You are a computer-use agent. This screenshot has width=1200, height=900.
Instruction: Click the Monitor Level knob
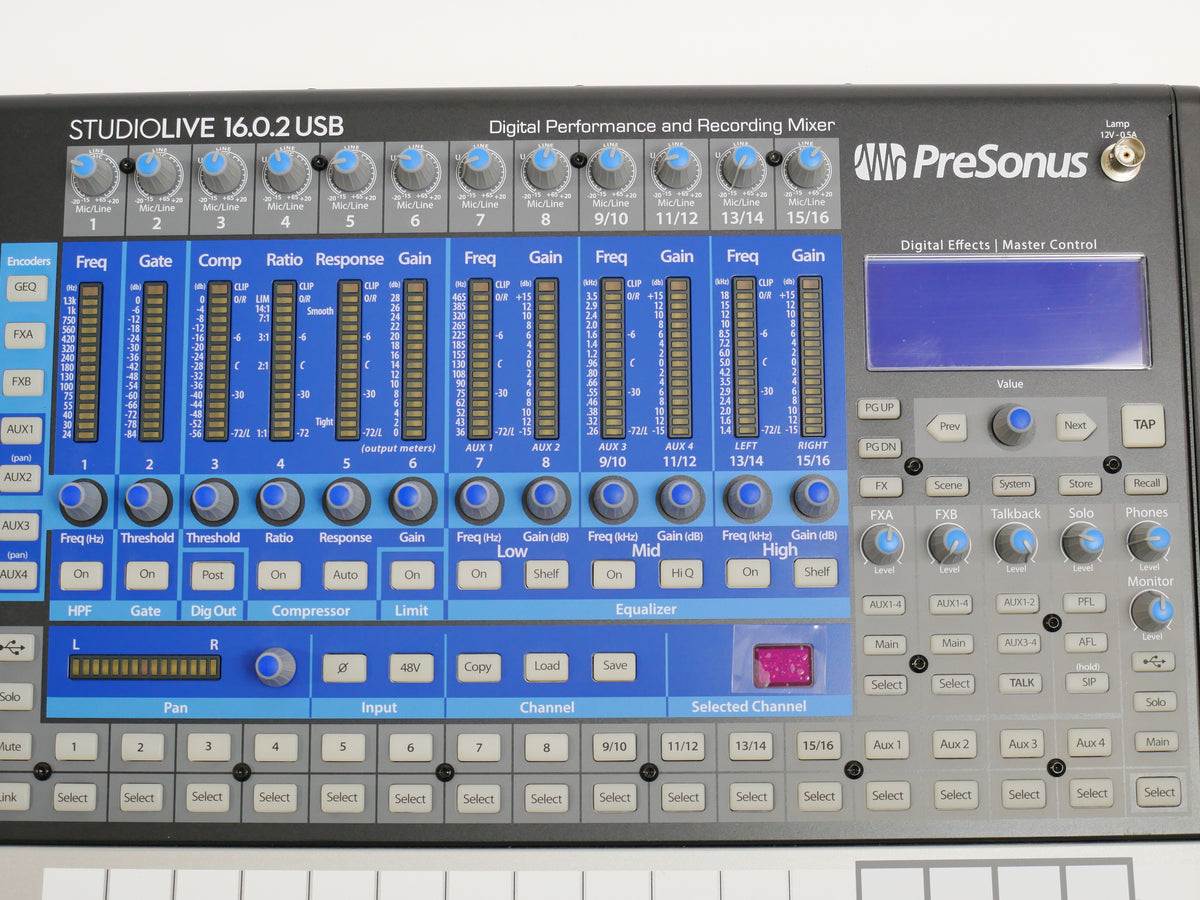[1151, 610]
